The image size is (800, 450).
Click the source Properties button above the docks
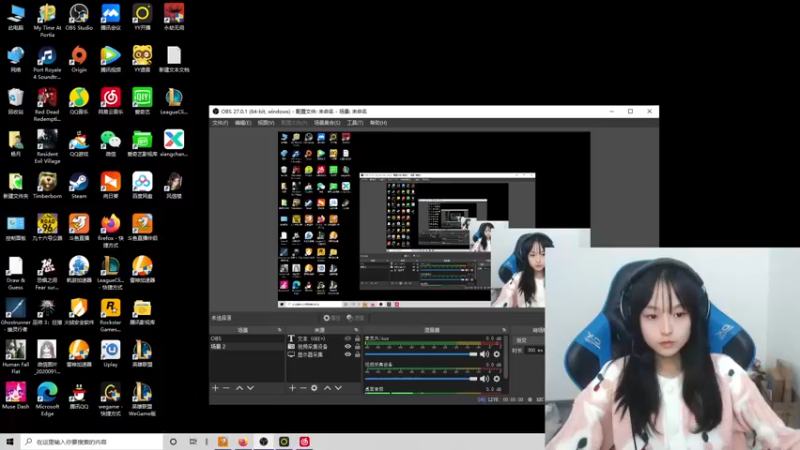(x=332, y=318)
